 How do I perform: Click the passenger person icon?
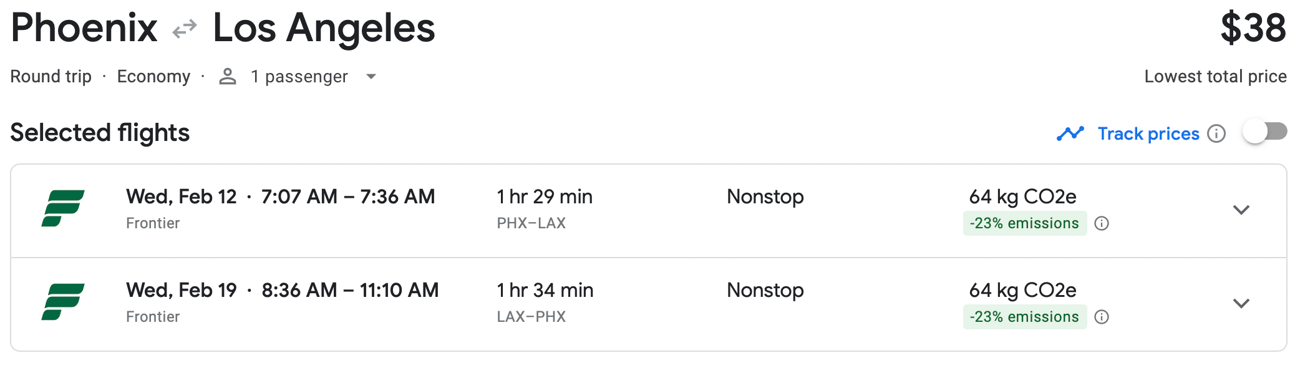coord(228,77)
